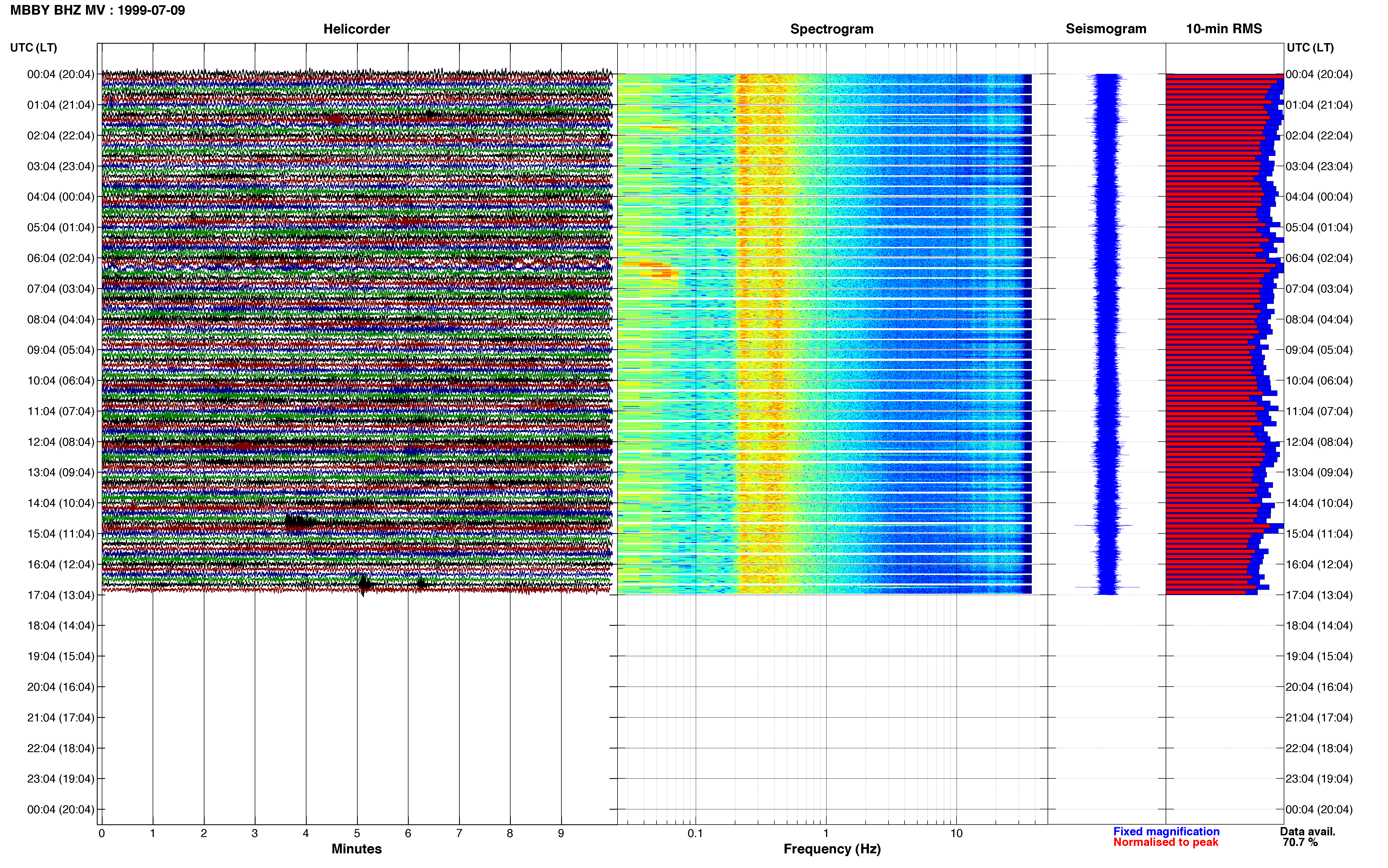Click the red 'Normalised to peak' legend
Screen dimensions: 1388x868
tap(1165, 843)
